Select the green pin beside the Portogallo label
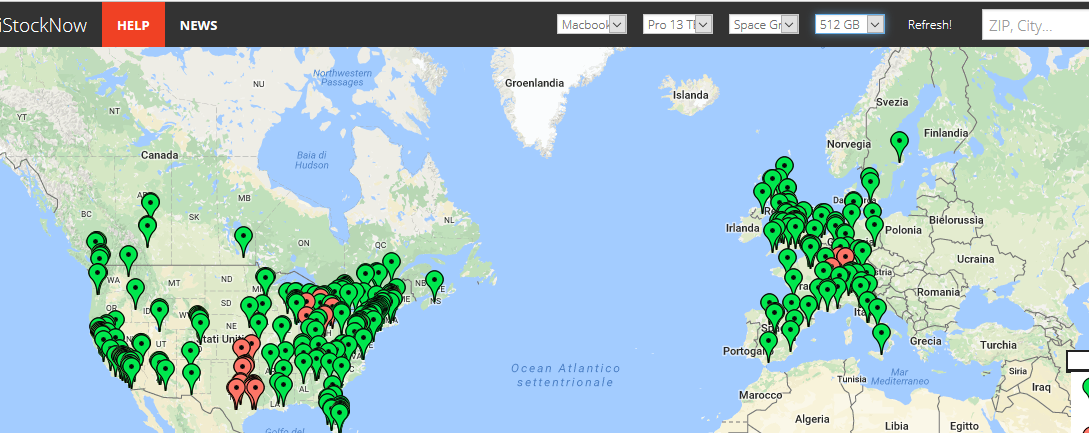Image resolution: width=1089 pixels, height=433 pixels. pyautogui.click(x=768, y=347)
